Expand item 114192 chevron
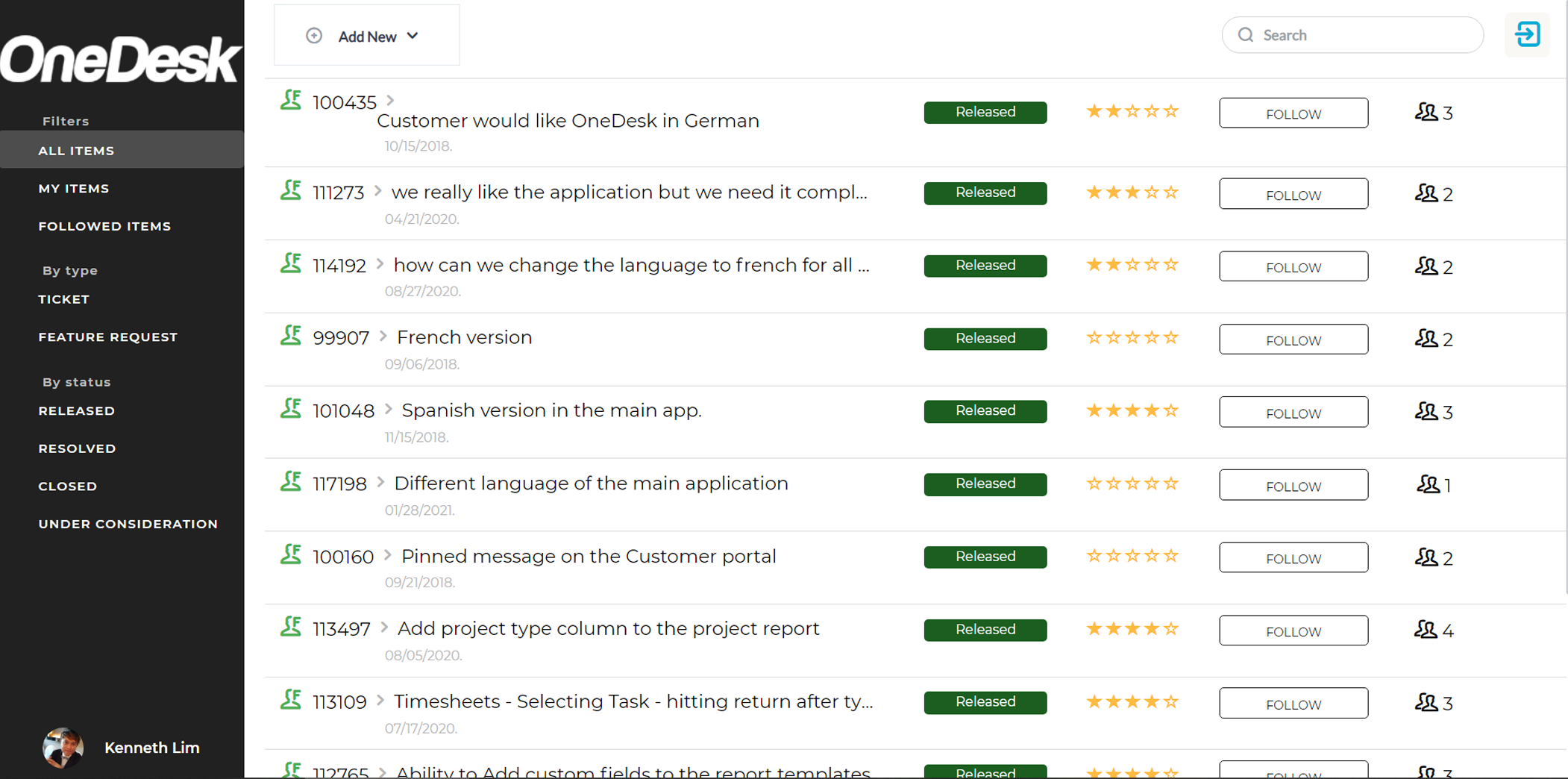 click(x=380, y=264)
